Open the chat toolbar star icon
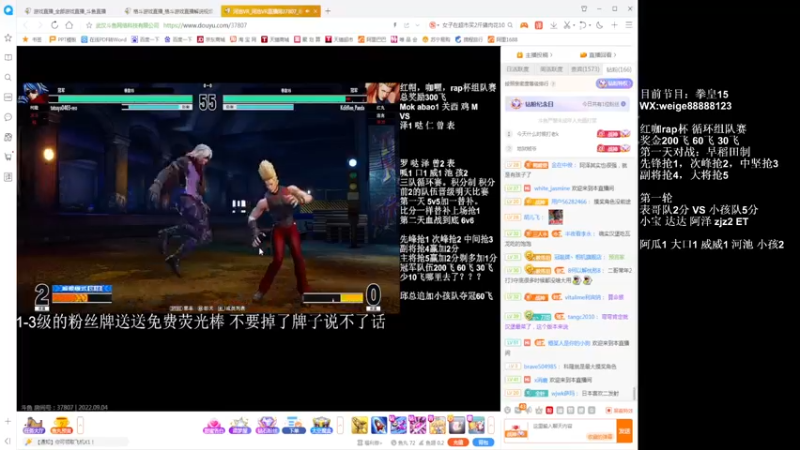The image size is (800, 450). [539, 410]
